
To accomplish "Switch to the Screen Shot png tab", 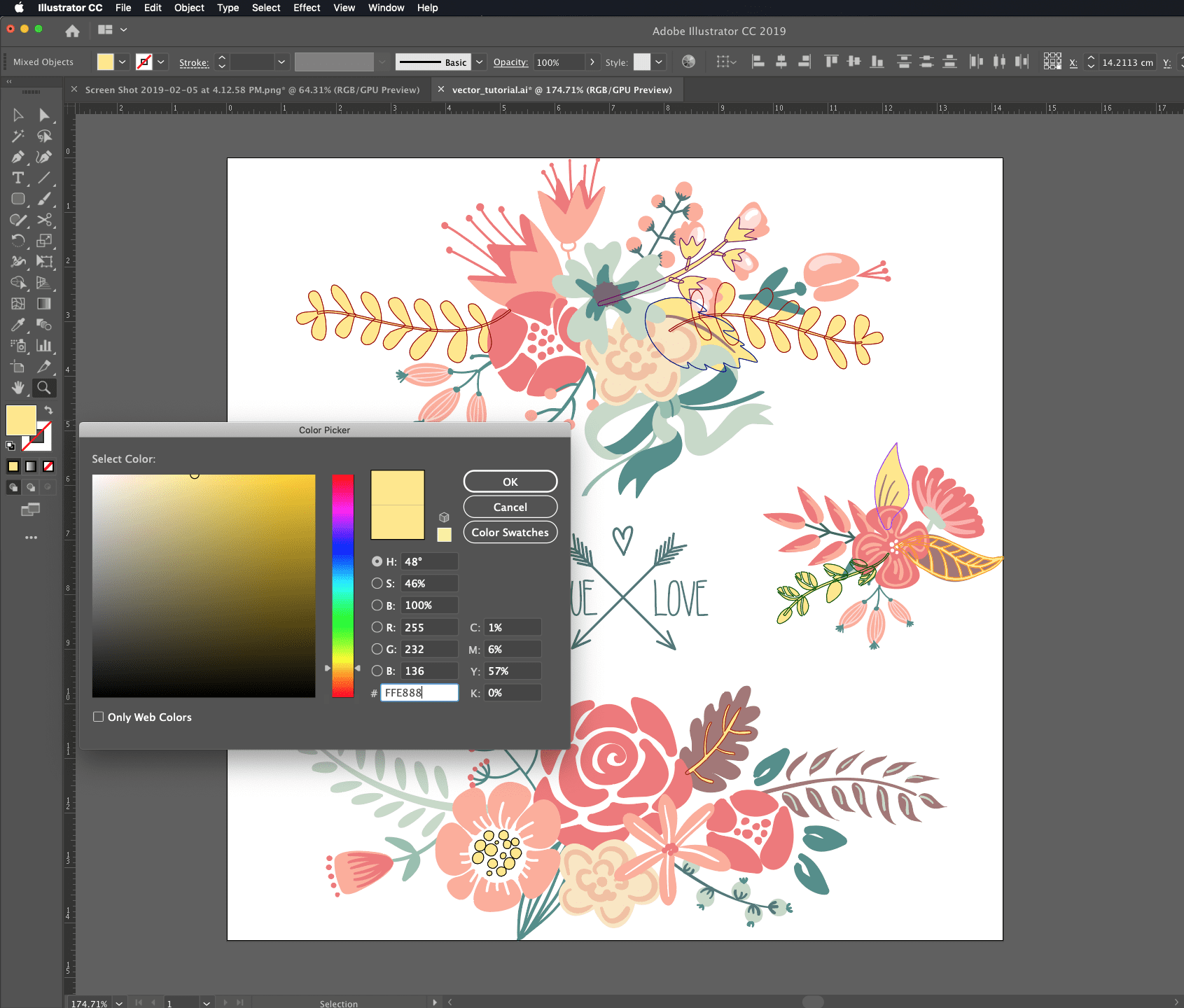I will pos(252,90).
